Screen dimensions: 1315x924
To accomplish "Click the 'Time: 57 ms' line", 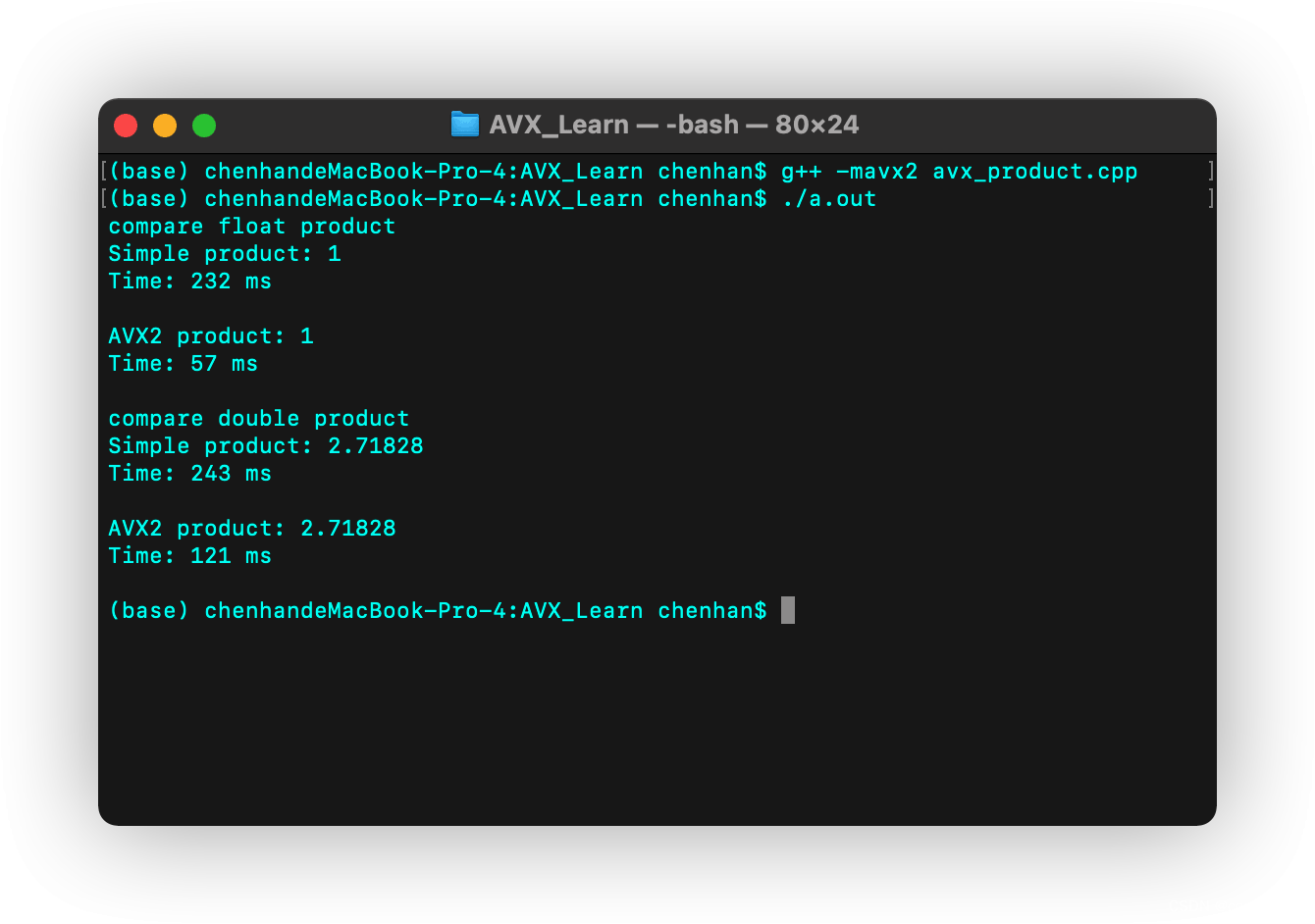I will [x=184, y=364].
